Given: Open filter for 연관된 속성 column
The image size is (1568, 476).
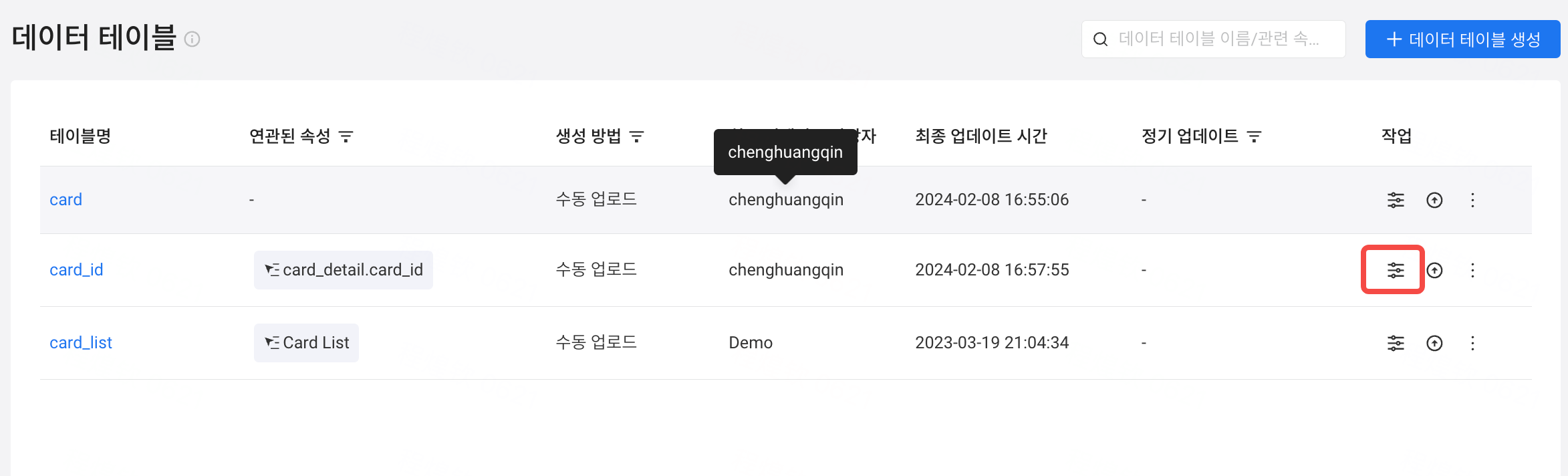Looking at the screenshot, I should [x=346, y=136].
